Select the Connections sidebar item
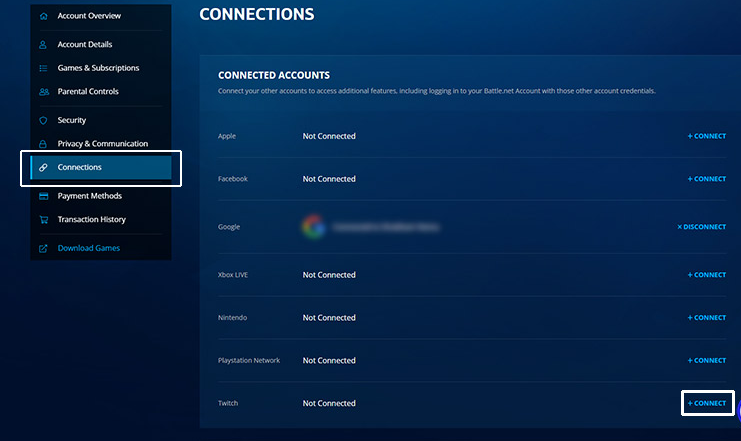The width and height of the screenshot is (741, 441). (x=100, y=167)
